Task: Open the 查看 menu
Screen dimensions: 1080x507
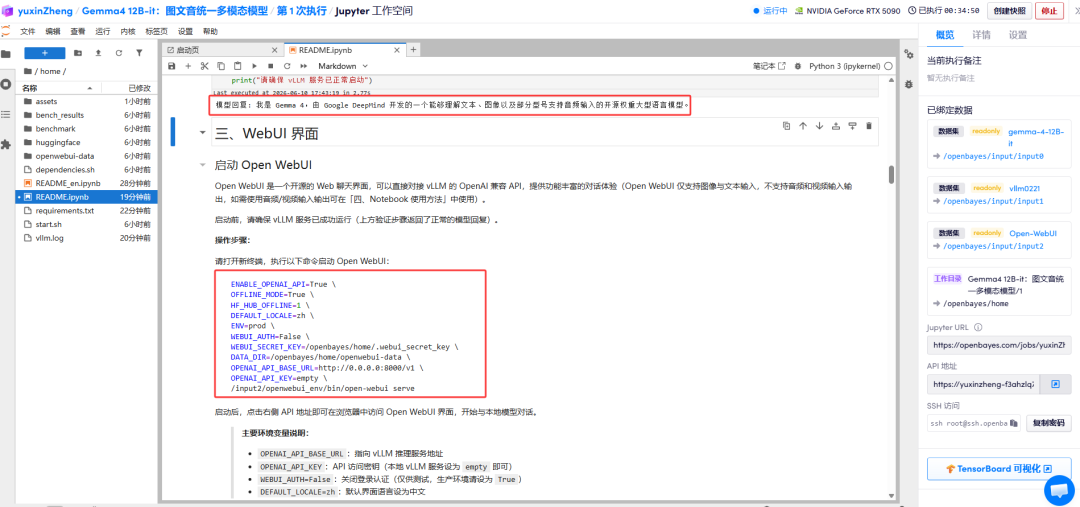Action: pyautogui.click(x=78, y=32)
